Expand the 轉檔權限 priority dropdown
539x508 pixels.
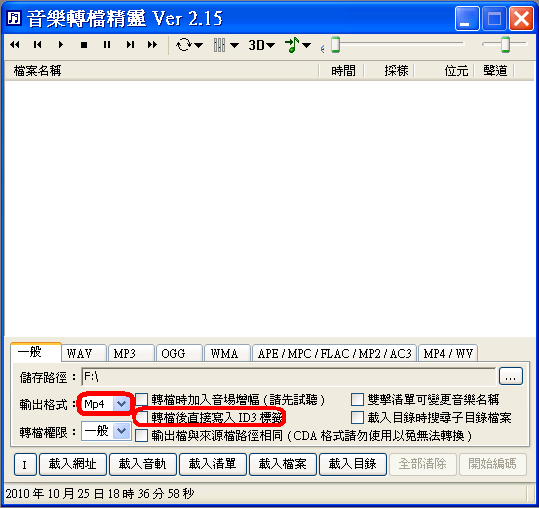[122, 431]
